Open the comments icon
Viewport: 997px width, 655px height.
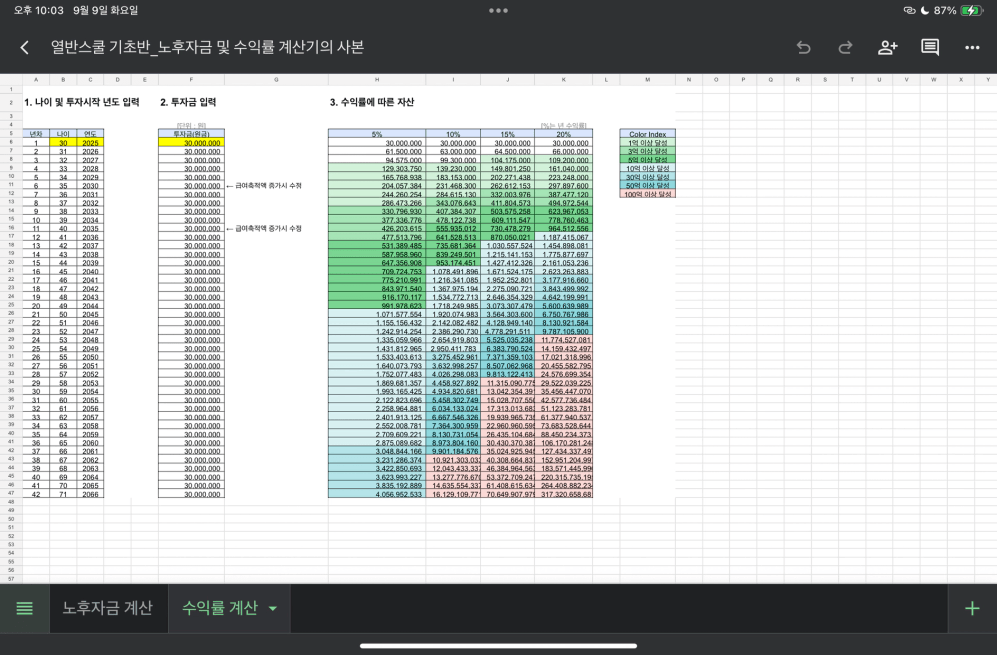pos(930,48)
